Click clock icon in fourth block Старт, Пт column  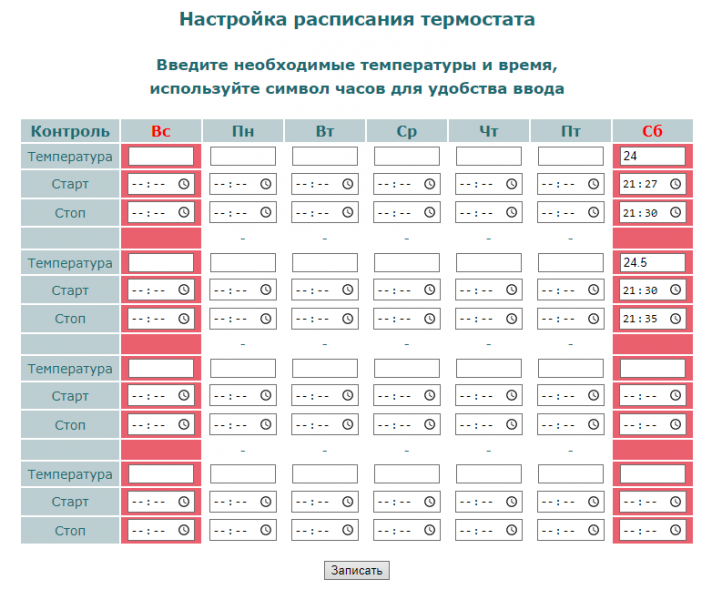point(593,501)
